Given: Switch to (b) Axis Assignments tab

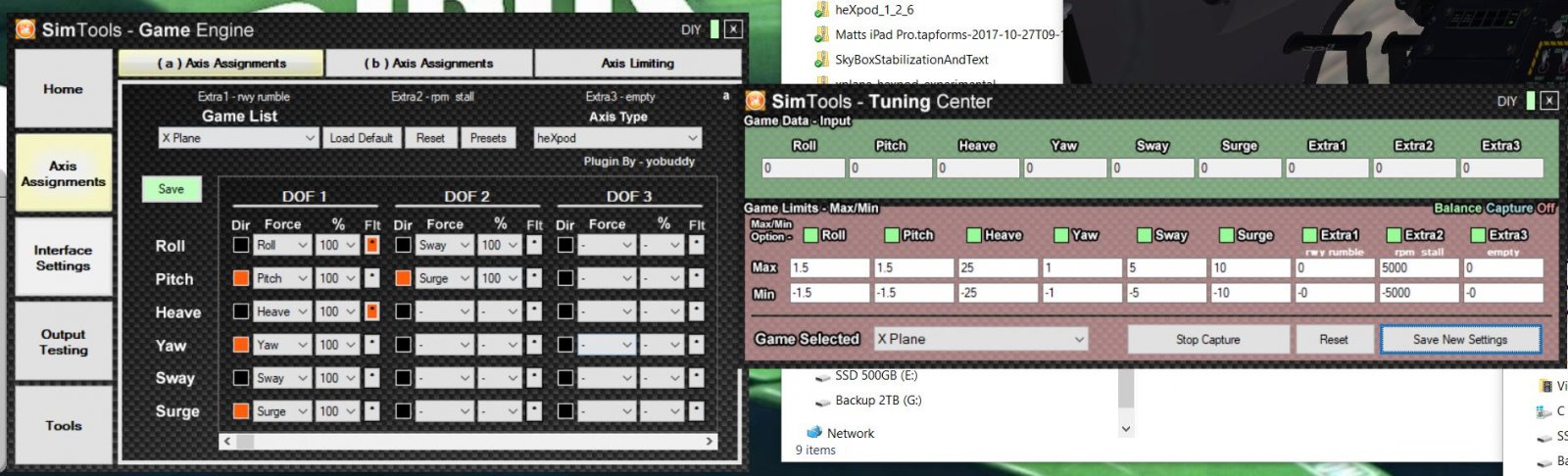Looking at the screenshot, I should pyautogui.click(x=428, y=63).
